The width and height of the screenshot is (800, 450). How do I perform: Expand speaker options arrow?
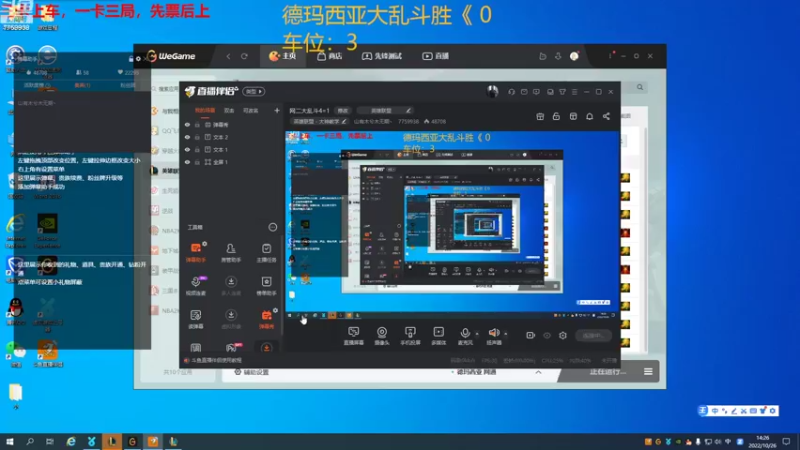pos(506,334)
